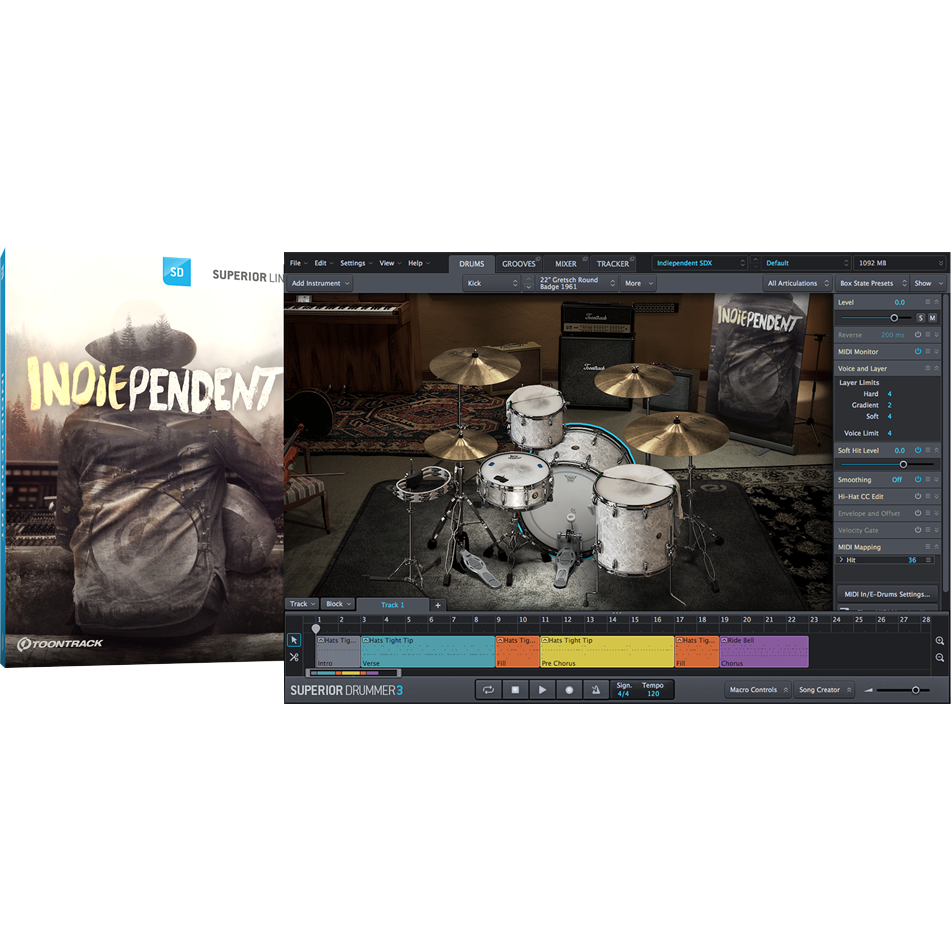Open the MIDI Mapping options menu icon

927,546
